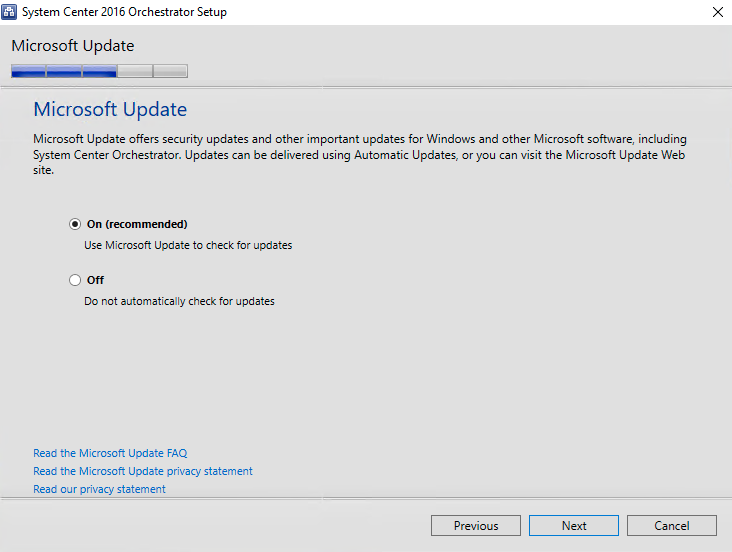Click the first filled progress step segment

point(28,71)
